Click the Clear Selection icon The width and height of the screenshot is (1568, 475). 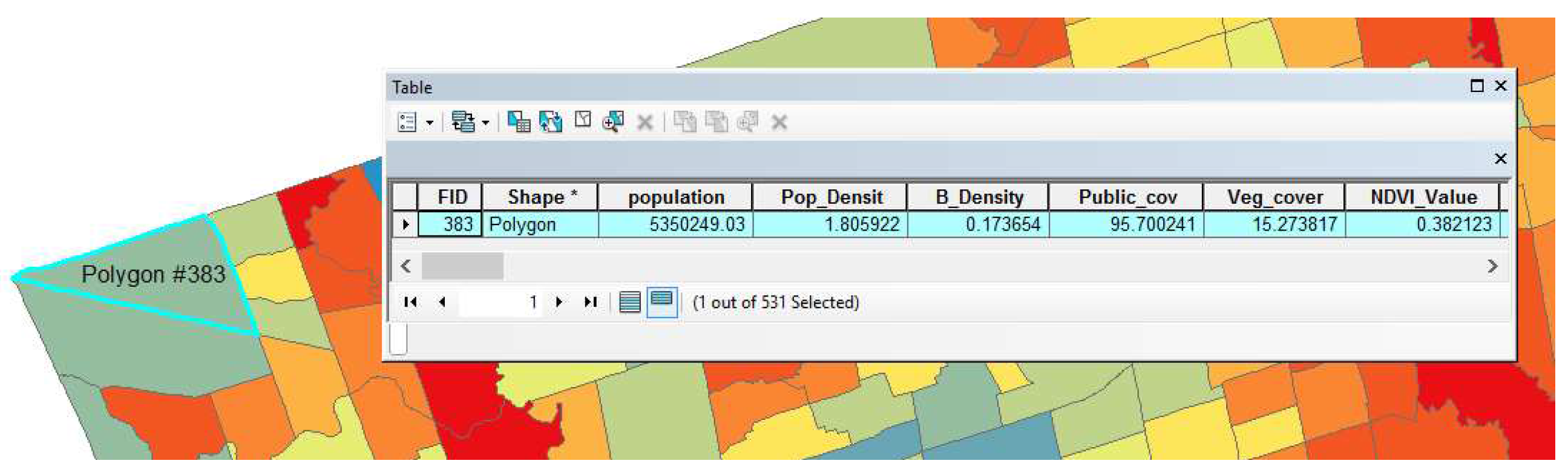pyautogui.click(x=583, y=120)
